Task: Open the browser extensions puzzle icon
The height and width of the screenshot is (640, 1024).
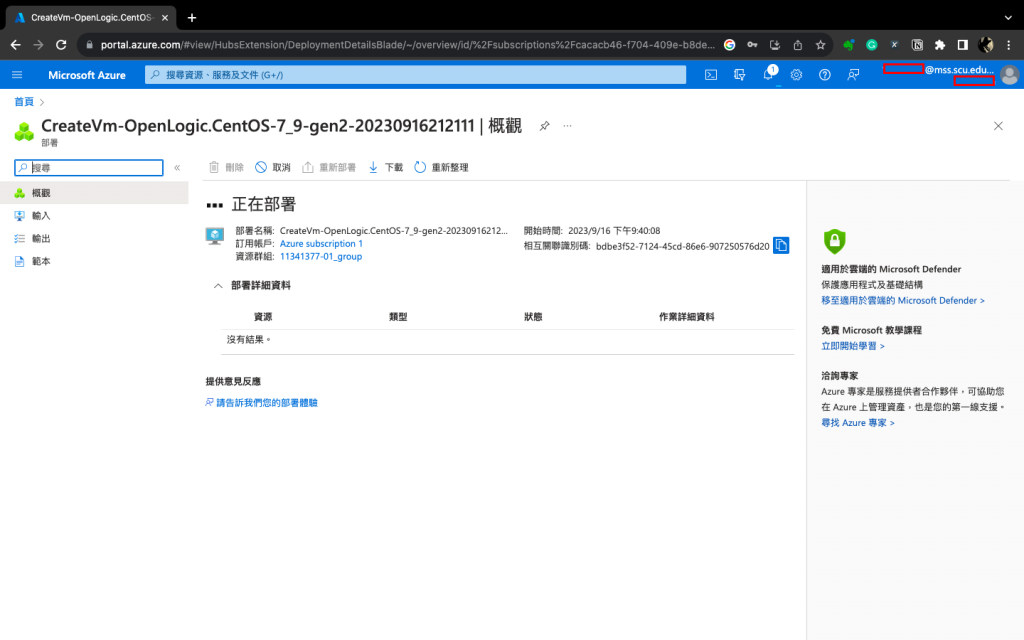Action: 940,45
